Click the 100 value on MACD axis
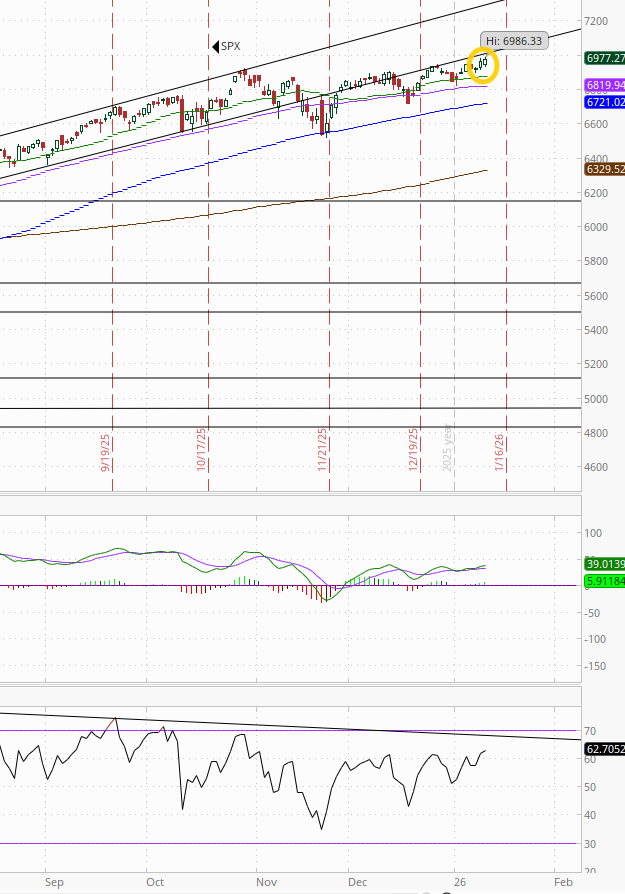The width and height of the screenshot is (625, 894). [x=593, y=533]
